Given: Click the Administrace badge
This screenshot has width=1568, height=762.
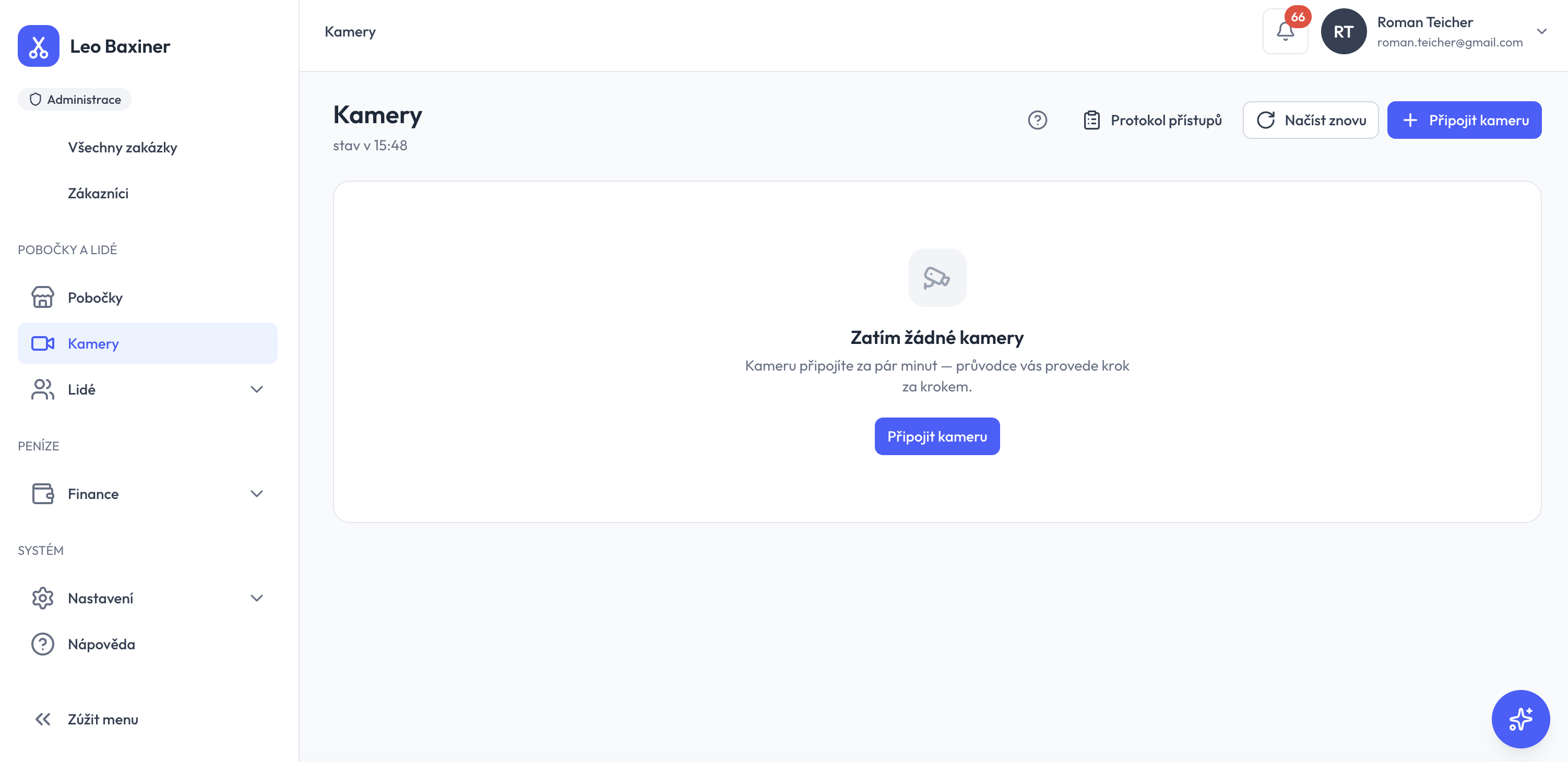Looking at the screenshot, I should point(74,99).
